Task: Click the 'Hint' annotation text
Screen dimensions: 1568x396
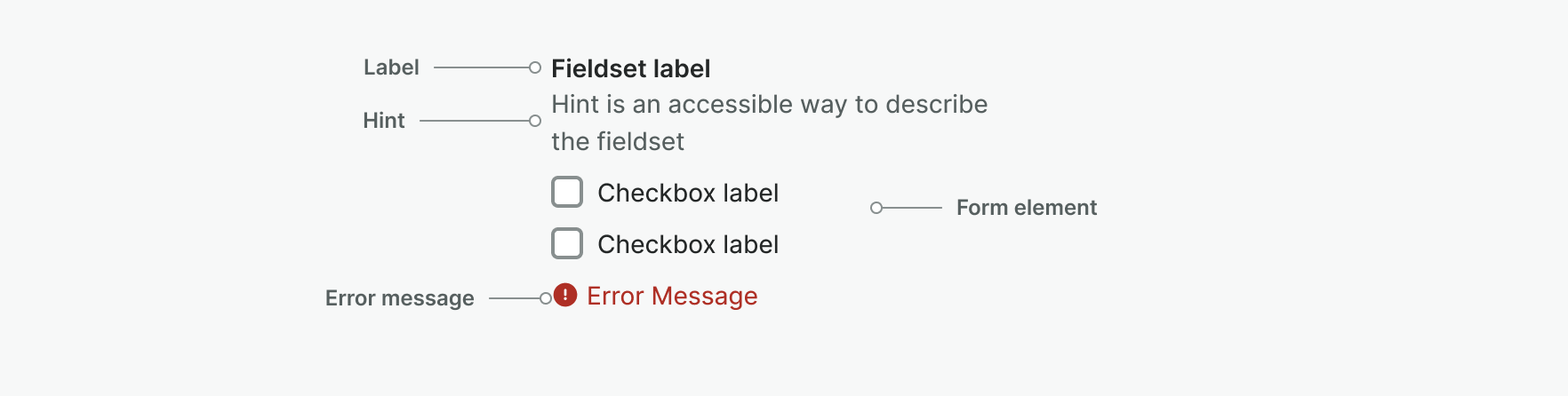Action: pyautogui.click(x=384, y=121)
